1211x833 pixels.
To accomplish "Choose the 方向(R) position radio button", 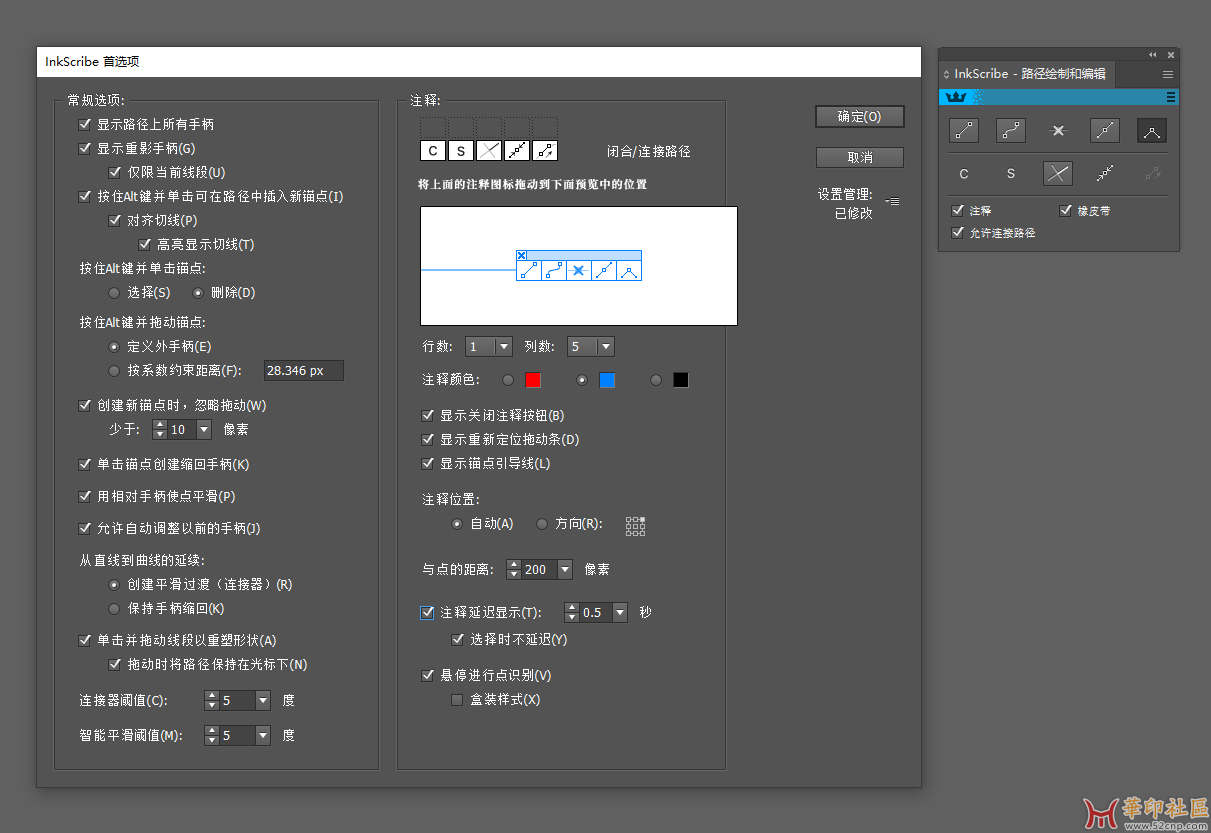I will pos(543,524).
